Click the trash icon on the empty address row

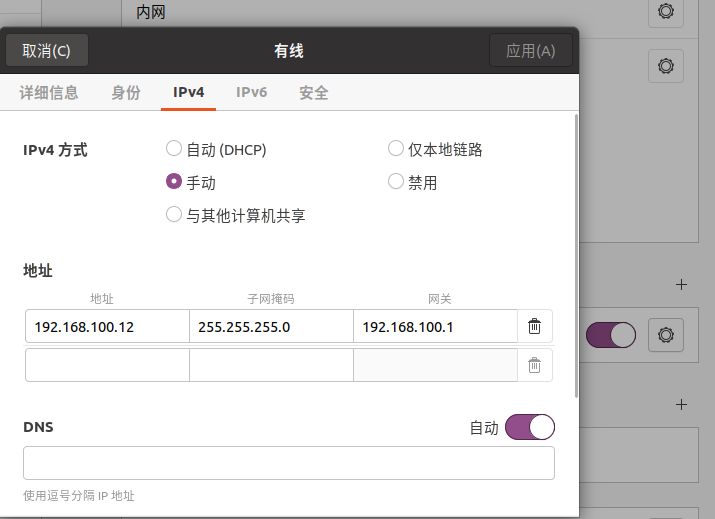point(534,365)
